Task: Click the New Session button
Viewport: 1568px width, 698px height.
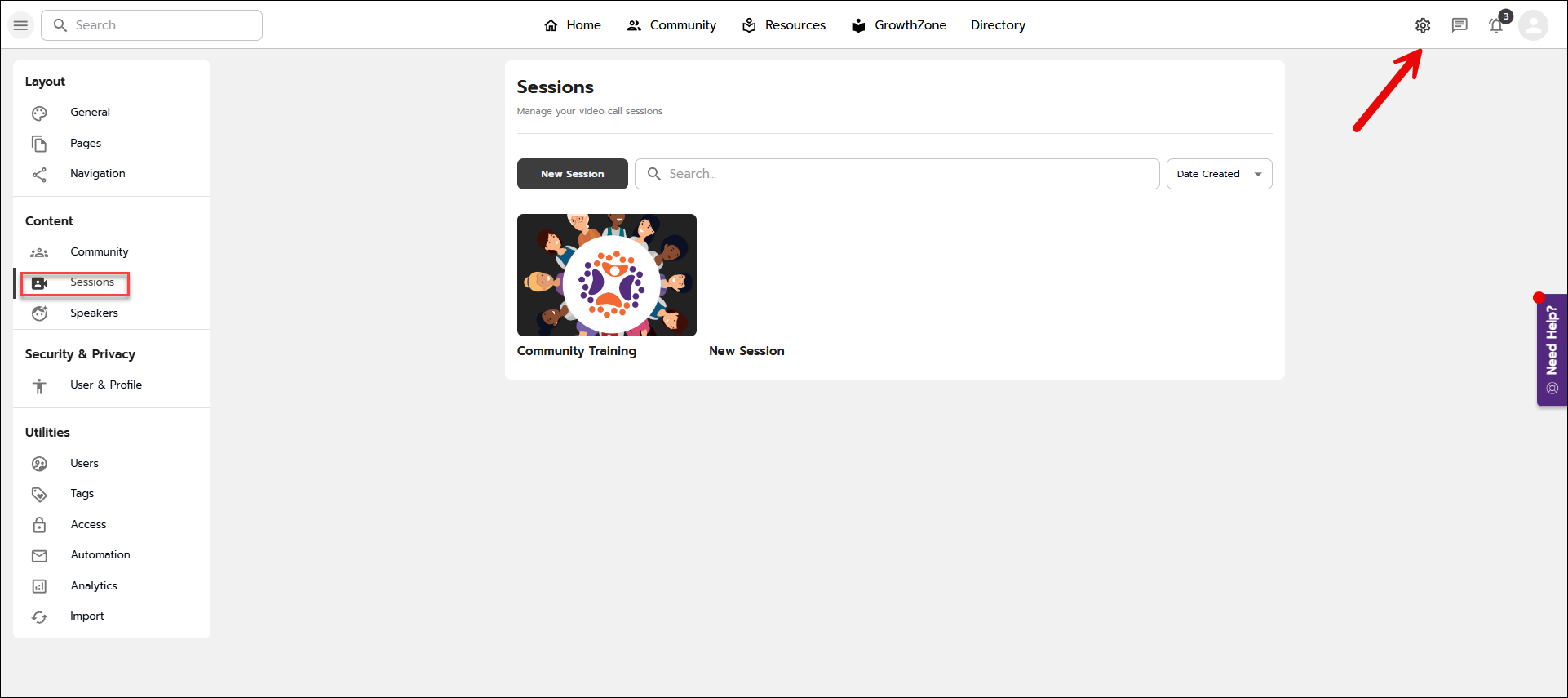Action: pyautogui.click(x=572, y=174)
